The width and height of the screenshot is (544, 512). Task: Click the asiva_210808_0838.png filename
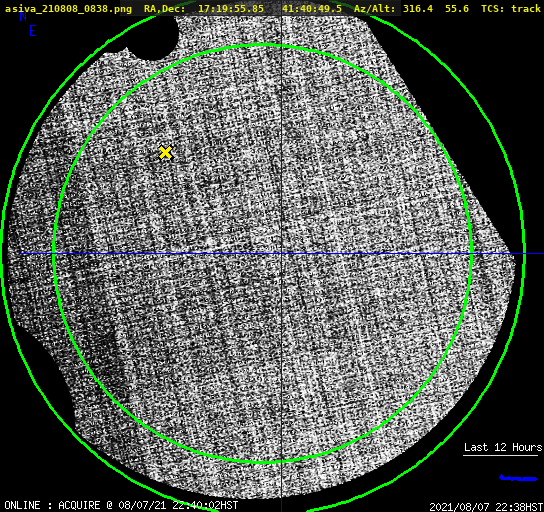(68, 9)
